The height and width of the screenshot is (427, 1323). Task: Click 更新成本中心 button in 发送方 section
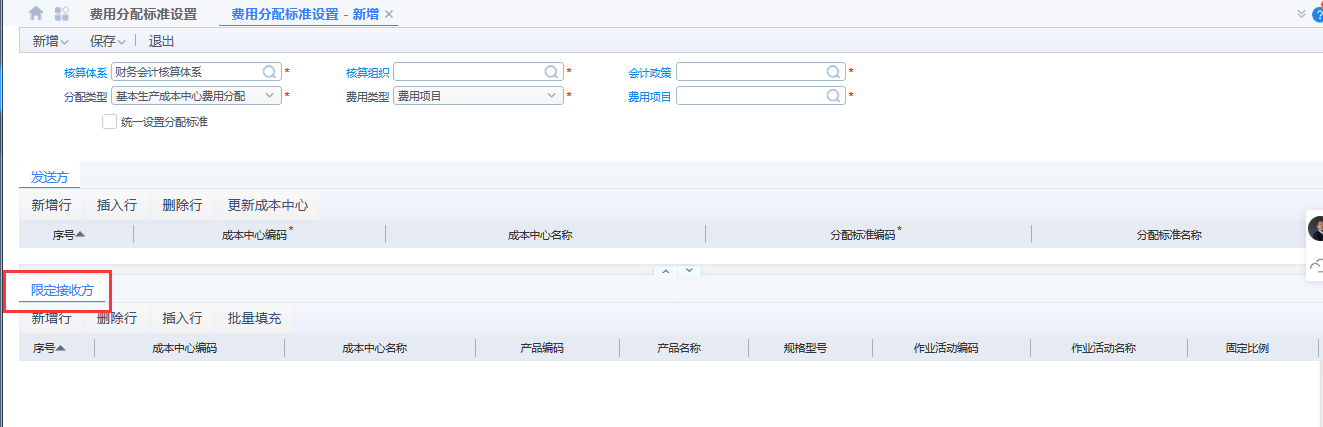pos(267,205)
